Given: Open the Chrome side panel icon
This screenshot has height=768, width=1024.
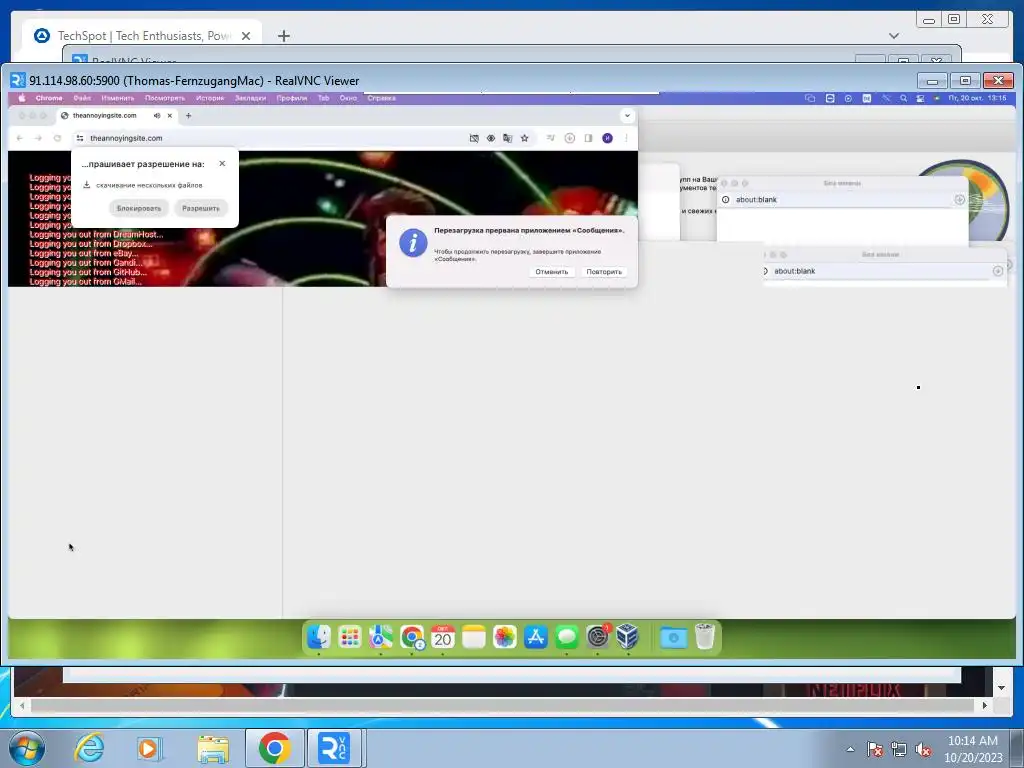Looking at the screenshot, I should click(x=588, y=138).
